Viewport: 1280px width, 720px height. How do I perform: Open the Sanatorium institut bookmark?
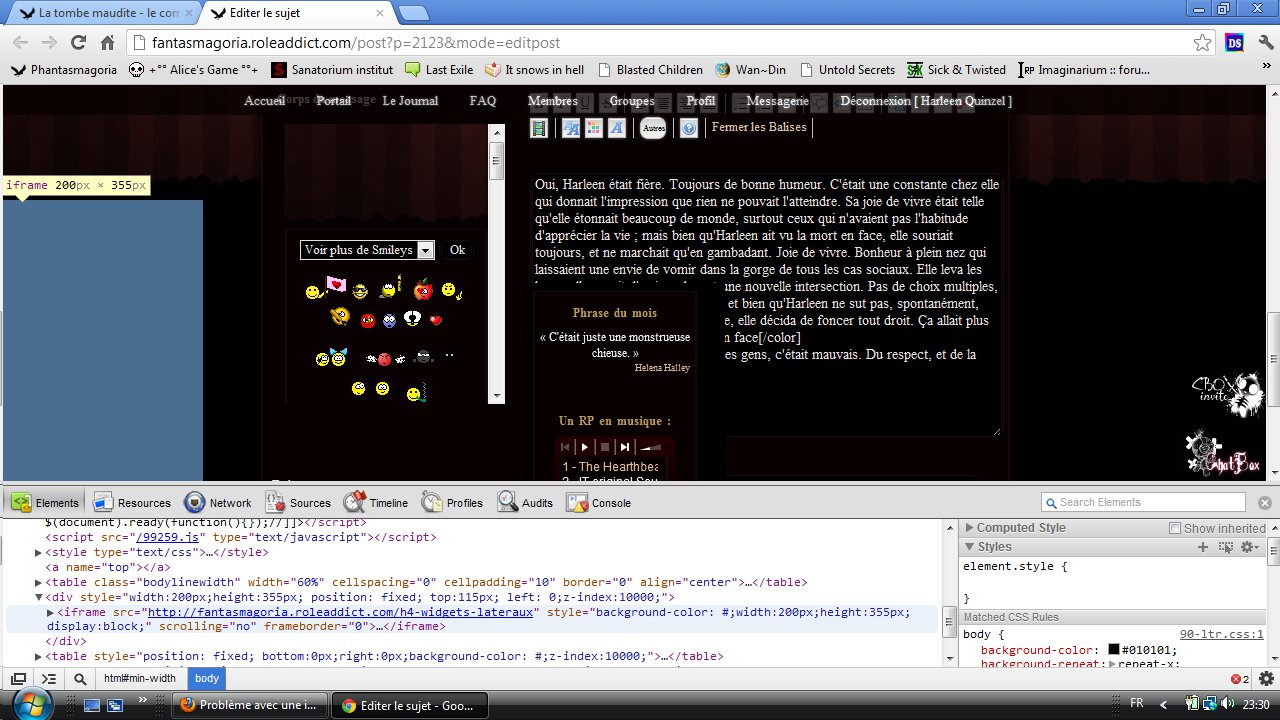click(333, 70)
